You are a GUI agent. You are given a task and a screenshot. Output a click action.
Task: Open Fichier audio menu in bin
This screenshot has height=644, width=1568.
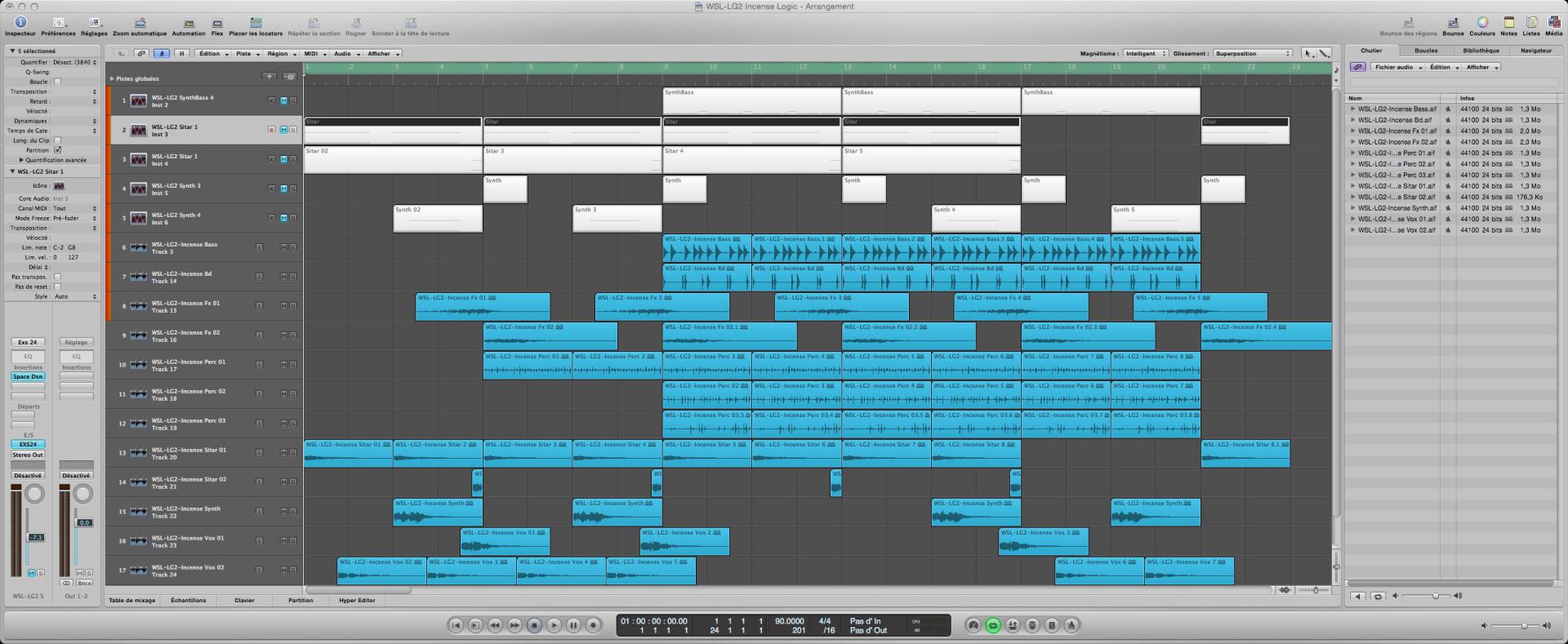1397,67
